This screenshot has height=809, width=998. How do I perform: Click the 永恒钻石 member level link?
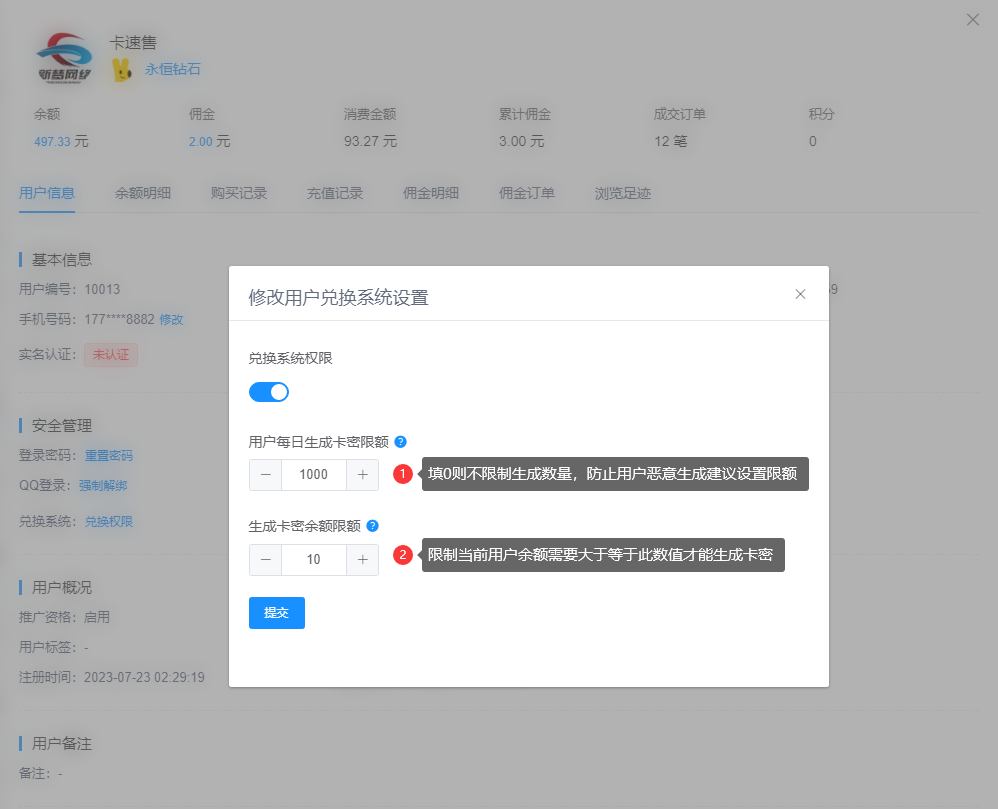click(x=172, y=69)
